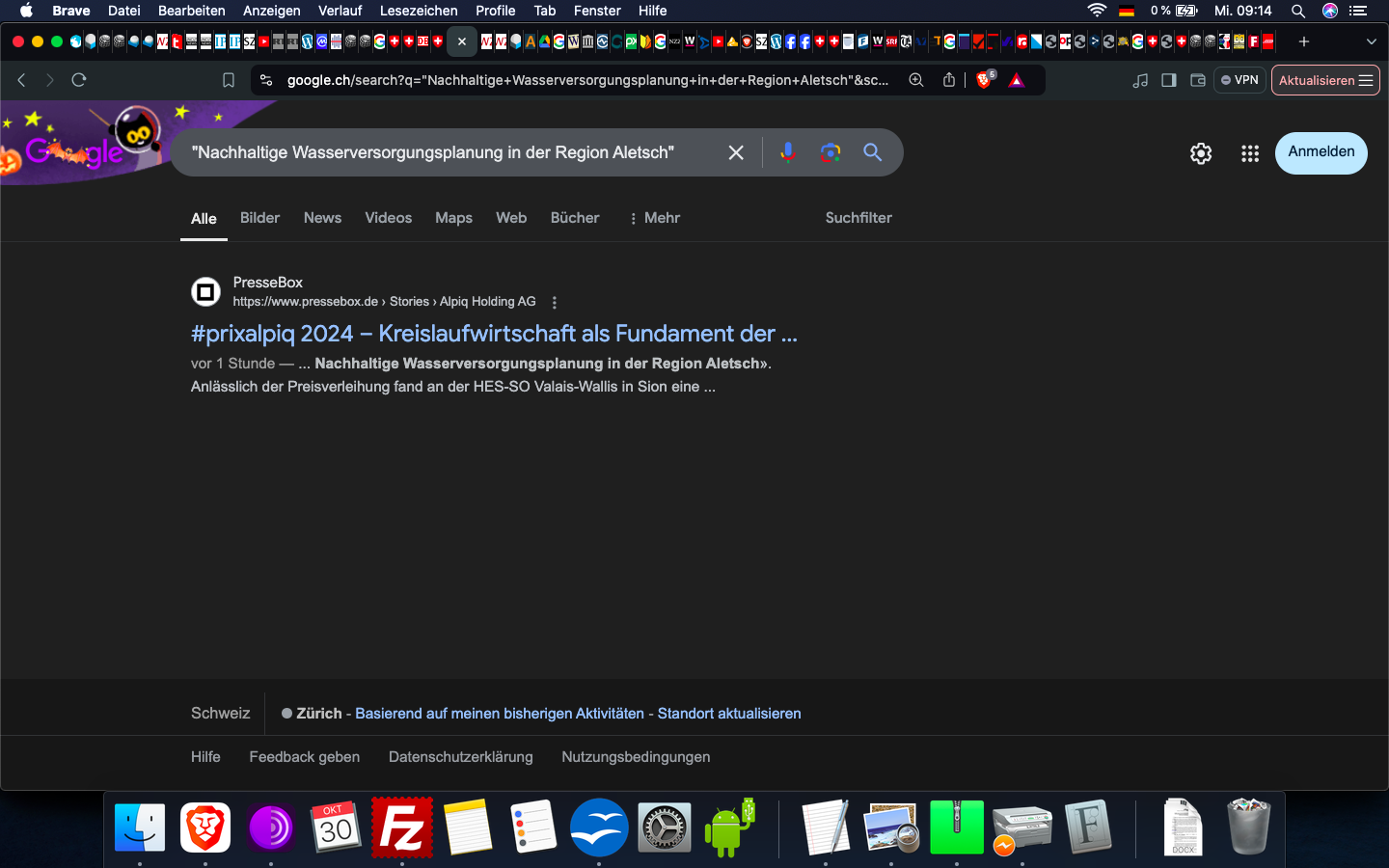Open the Wi-Fi status menu
This screenshot has width=1389, height=868.
(x=1097, y=11)
